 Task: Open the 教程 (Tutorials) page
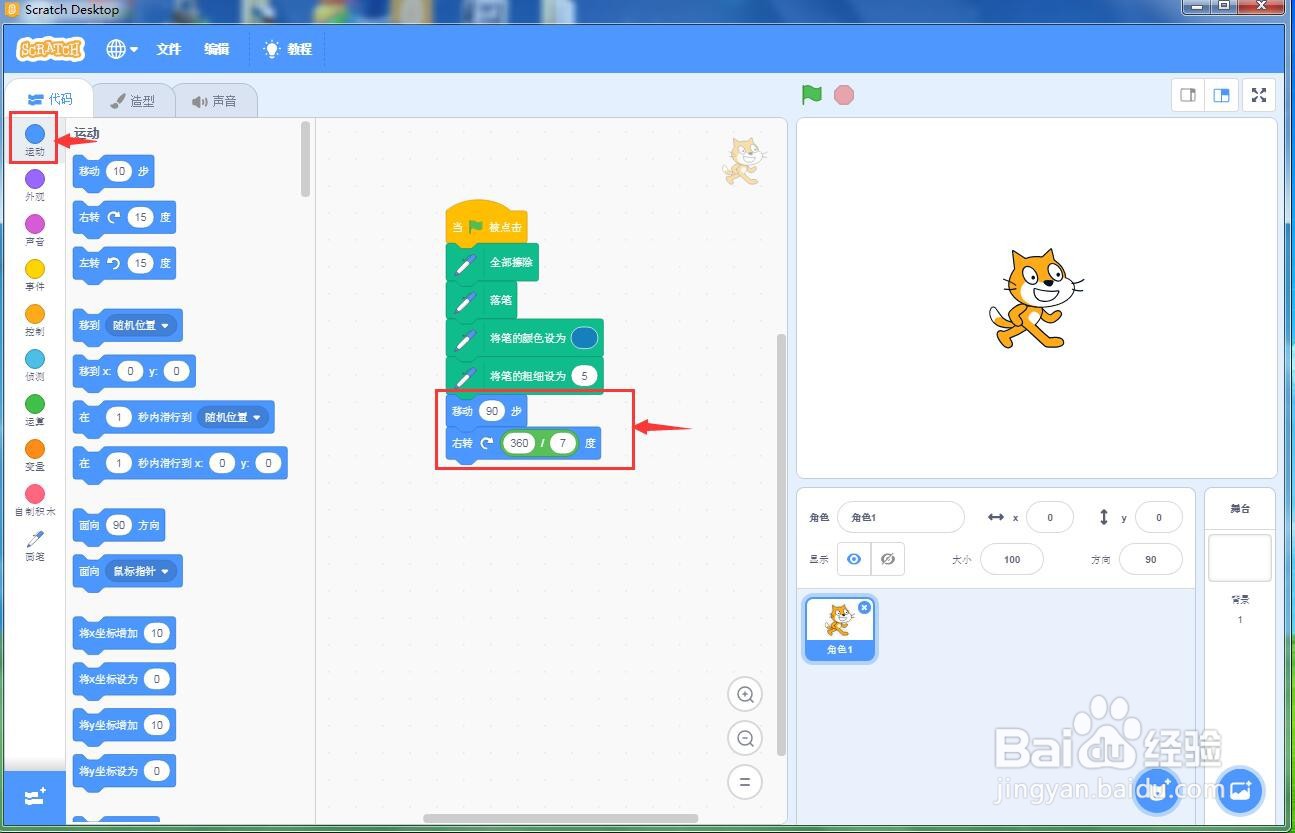pyautogui.click(x=288, y=48)
